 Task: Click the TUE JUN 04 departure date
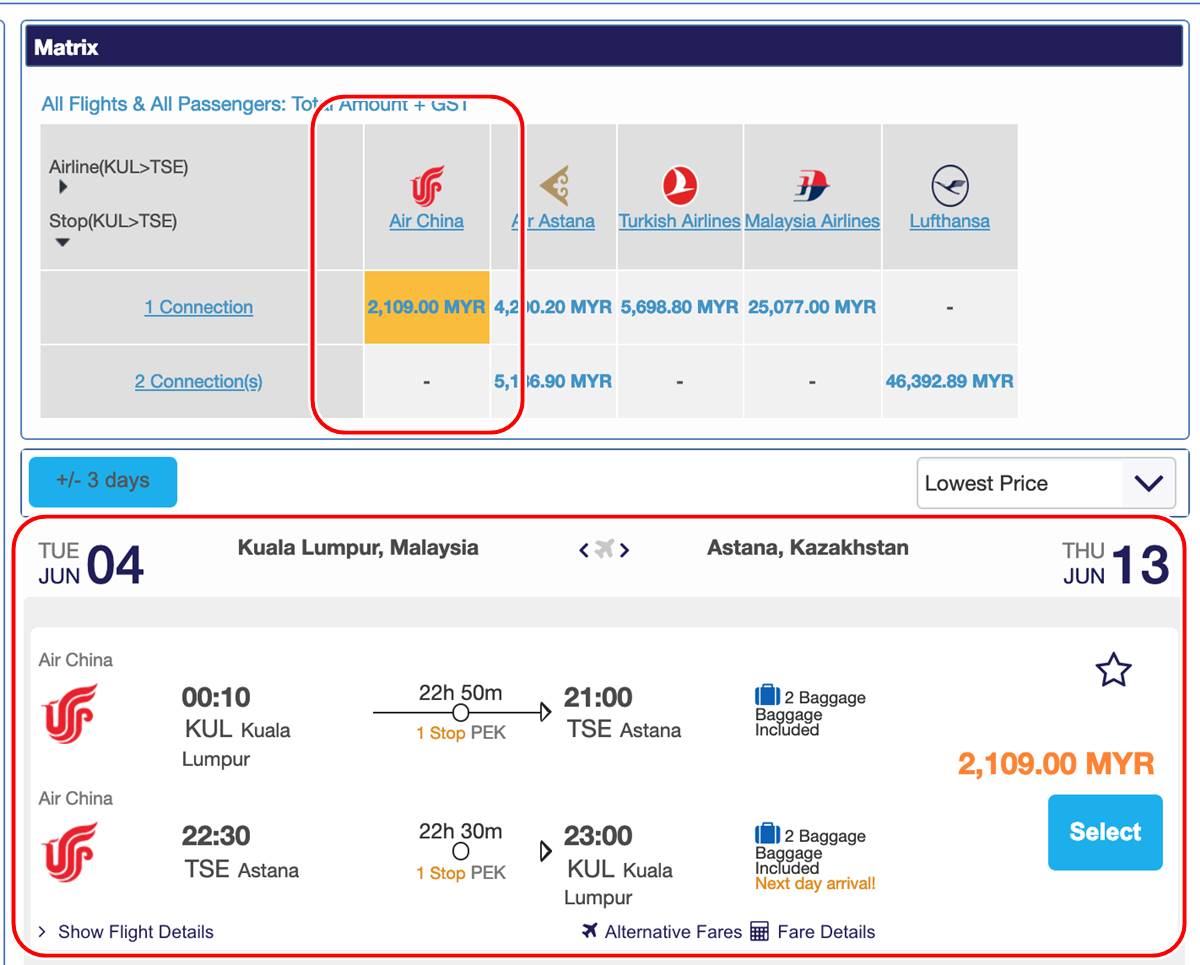click(x=91, y=564)
